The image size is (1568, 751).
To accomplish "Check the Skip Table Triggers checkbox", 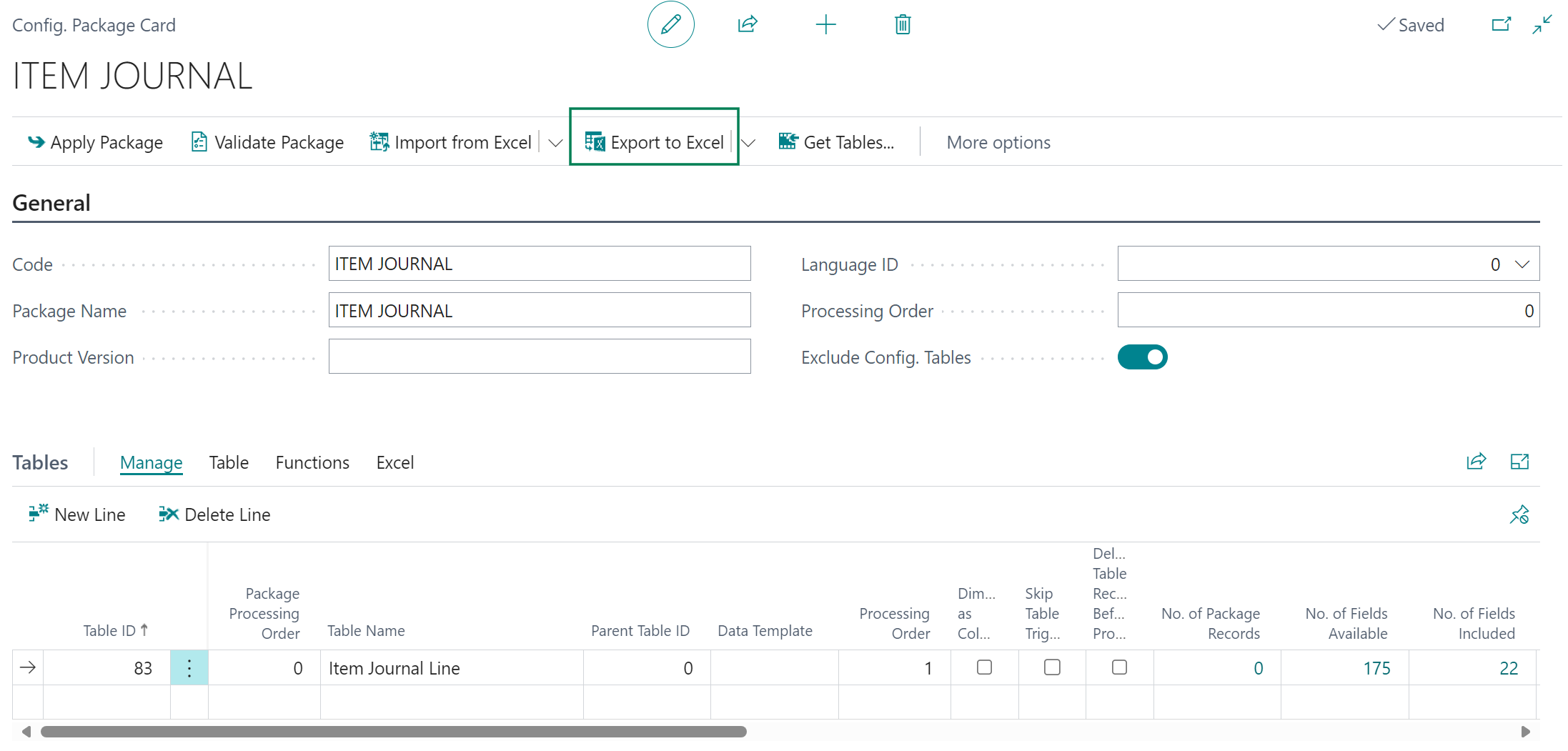I will coord(1052,667).
